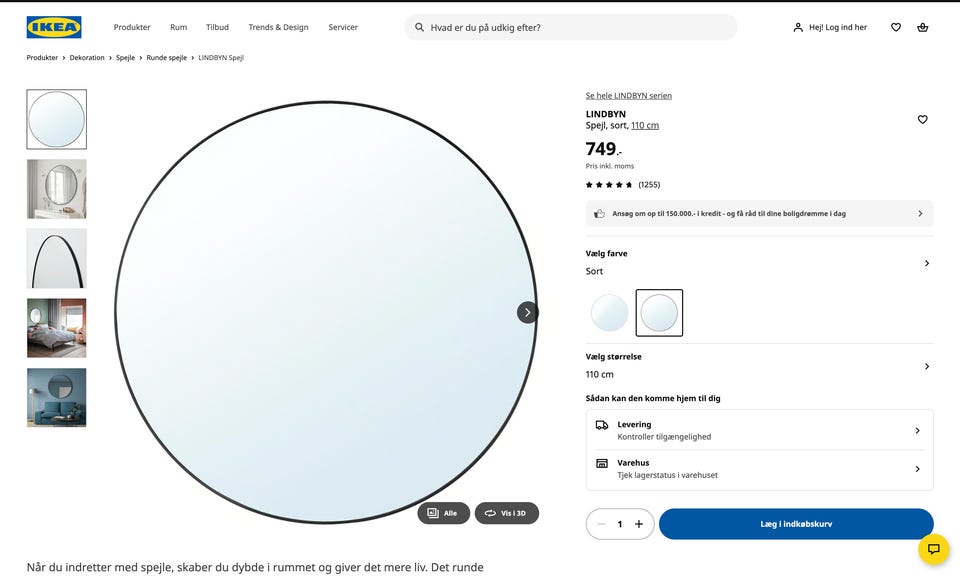The image size is (960, 576).
Task: Click the Vis i 3D button
Action: pos(507,513)
